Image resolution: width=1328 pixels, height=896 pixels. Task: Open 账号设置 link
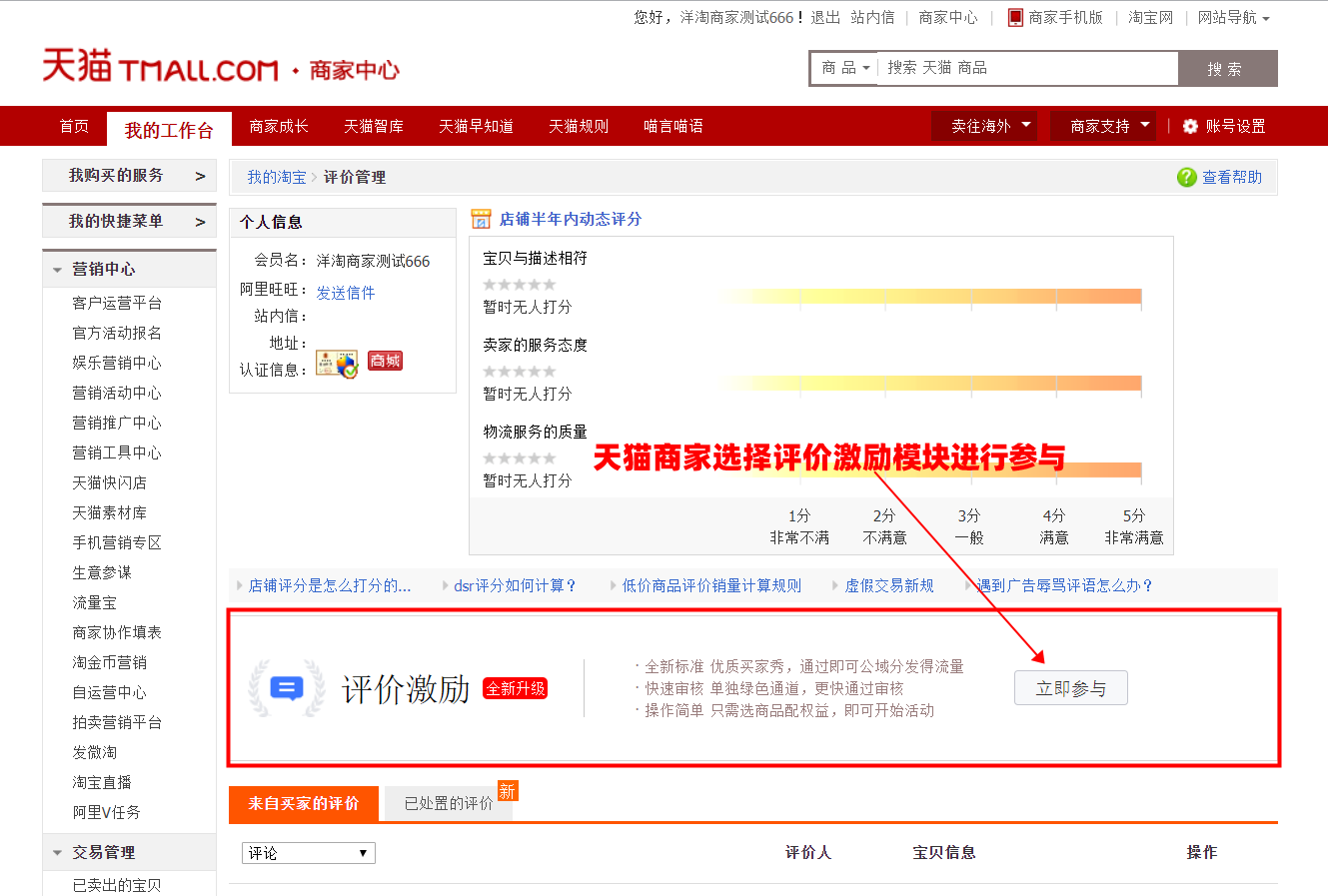click(x=1235, y=126)
